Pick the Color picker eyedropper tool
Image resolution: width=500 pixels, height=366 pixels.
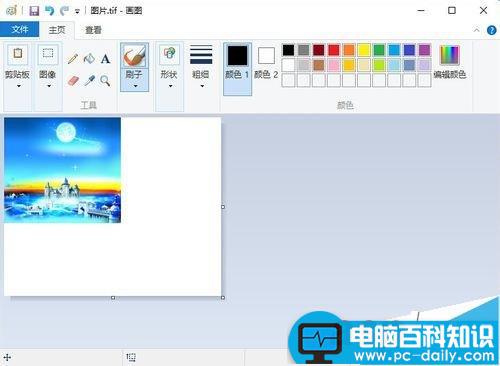coord(89,80)
